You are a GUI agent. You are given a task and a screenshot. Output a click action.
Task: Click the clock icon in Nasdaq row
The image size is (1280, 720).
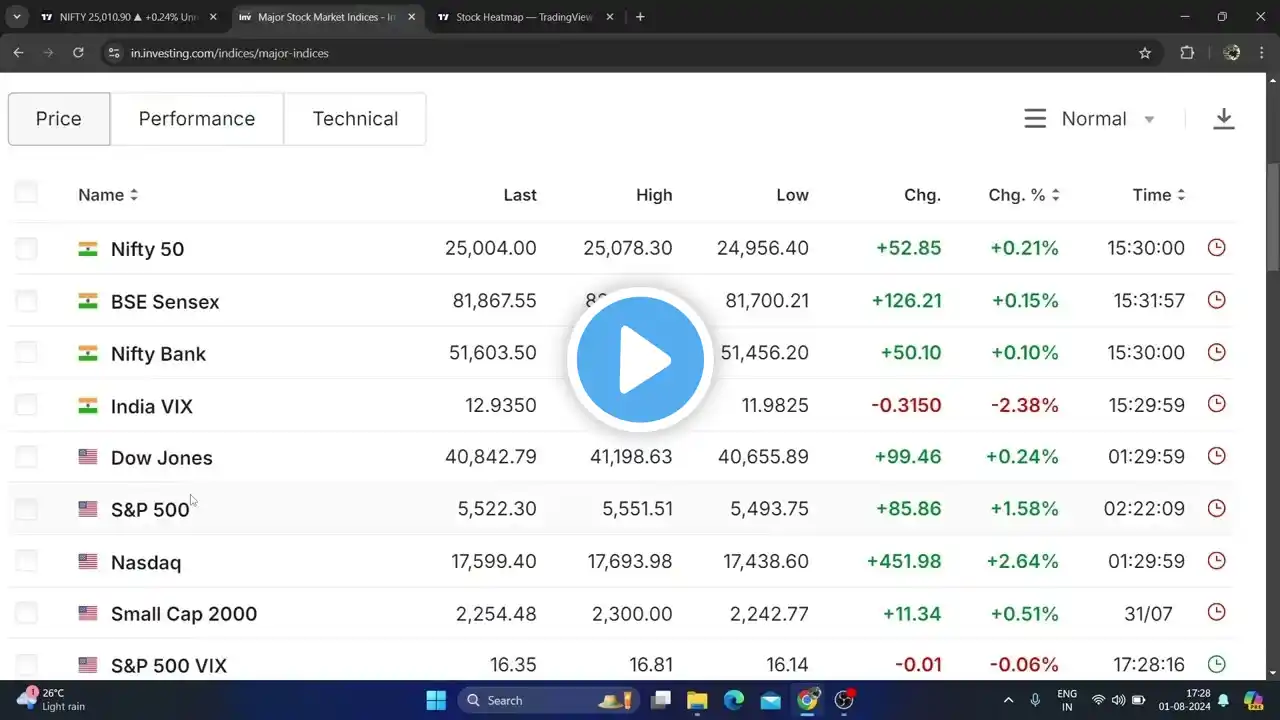click(x=1216, y=561)
